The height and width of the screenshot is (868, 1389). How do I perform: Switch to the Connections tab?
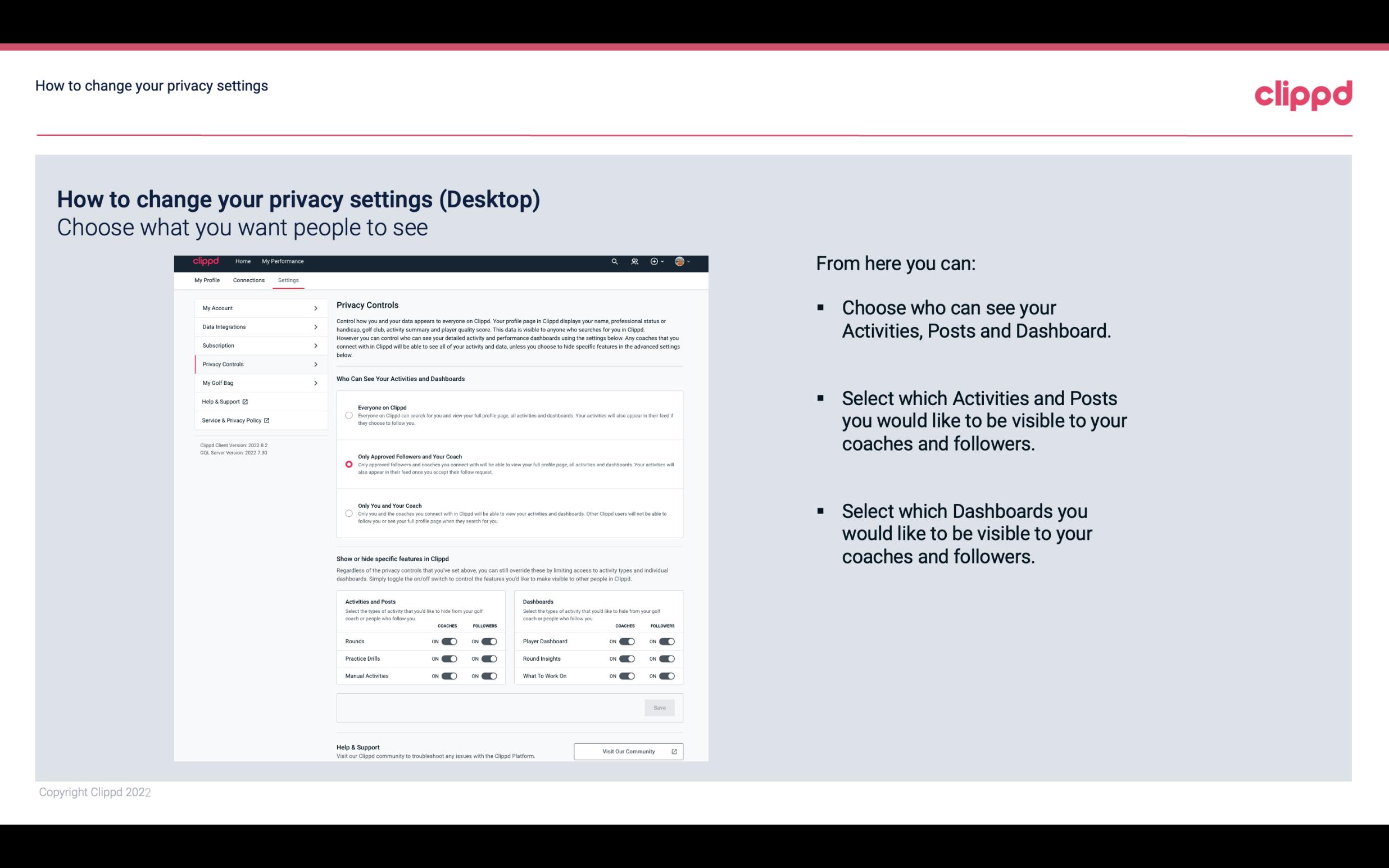pyautogui.click(x=248, y=280)
